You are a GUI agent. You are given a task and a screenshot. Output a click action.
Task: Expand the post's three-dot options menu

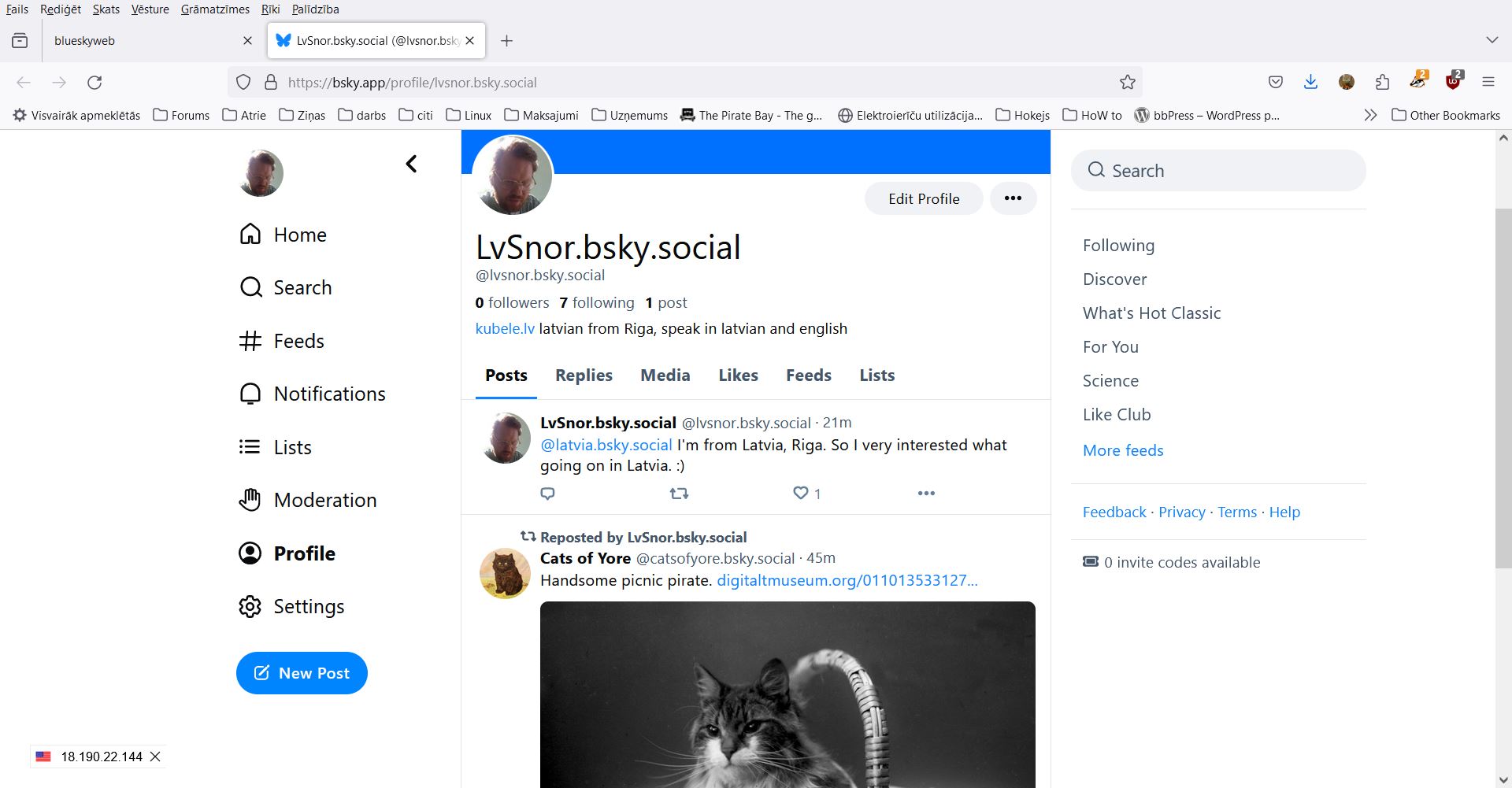[926, 494]
